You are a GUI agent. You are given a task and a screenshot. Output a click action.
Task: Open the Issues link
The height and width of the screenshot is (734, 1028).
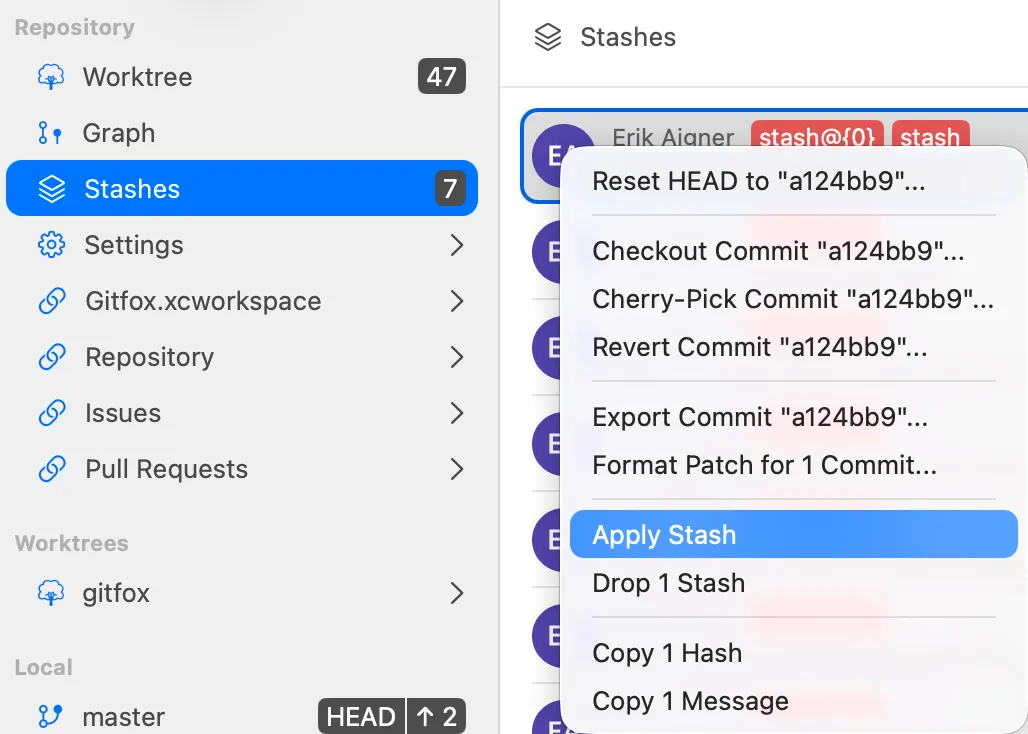(x=242, y=413)
